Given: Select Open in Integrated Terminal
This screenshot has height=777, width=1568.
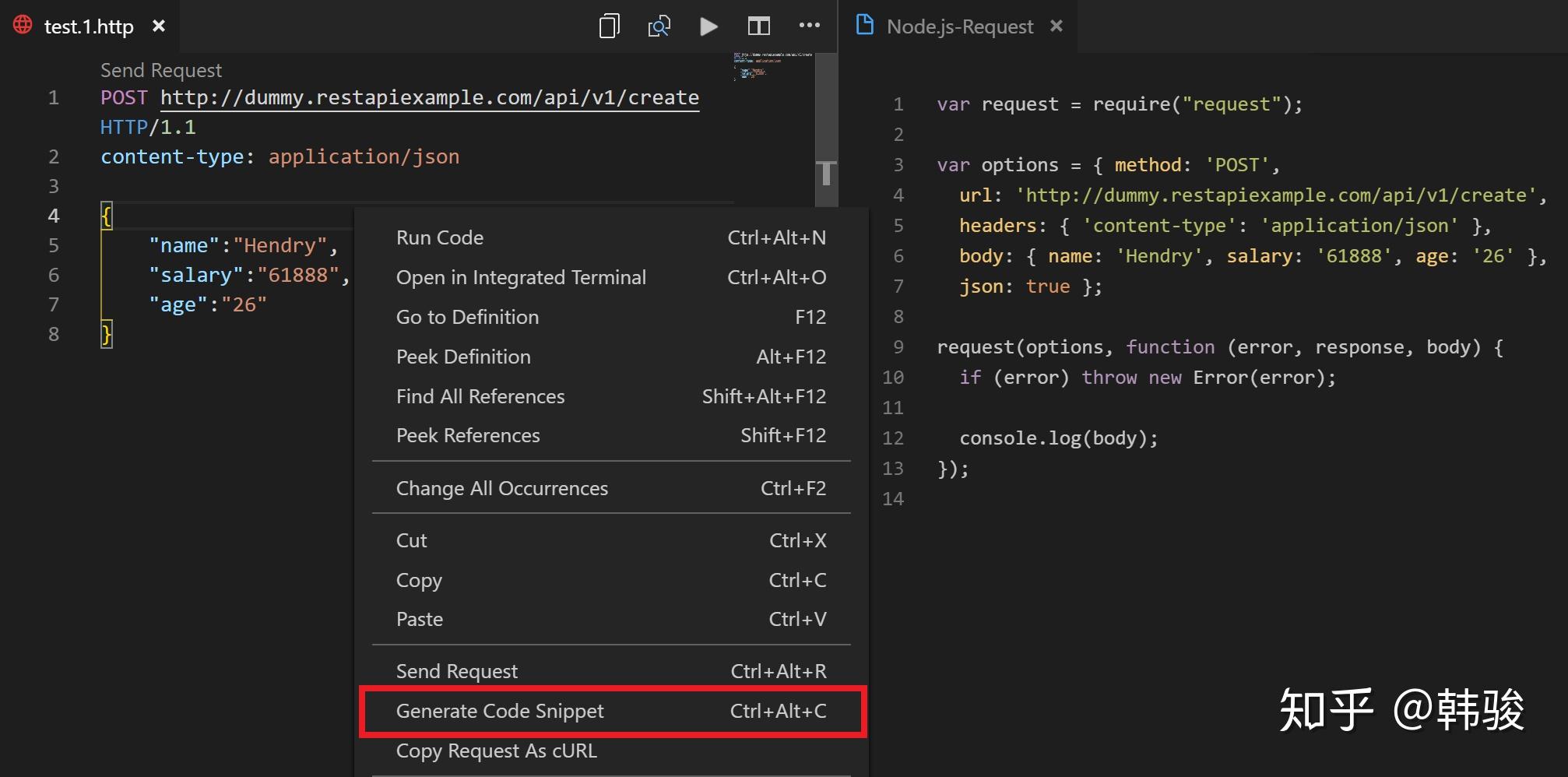Looking at the screenshot, I should (x=521, y=277).
